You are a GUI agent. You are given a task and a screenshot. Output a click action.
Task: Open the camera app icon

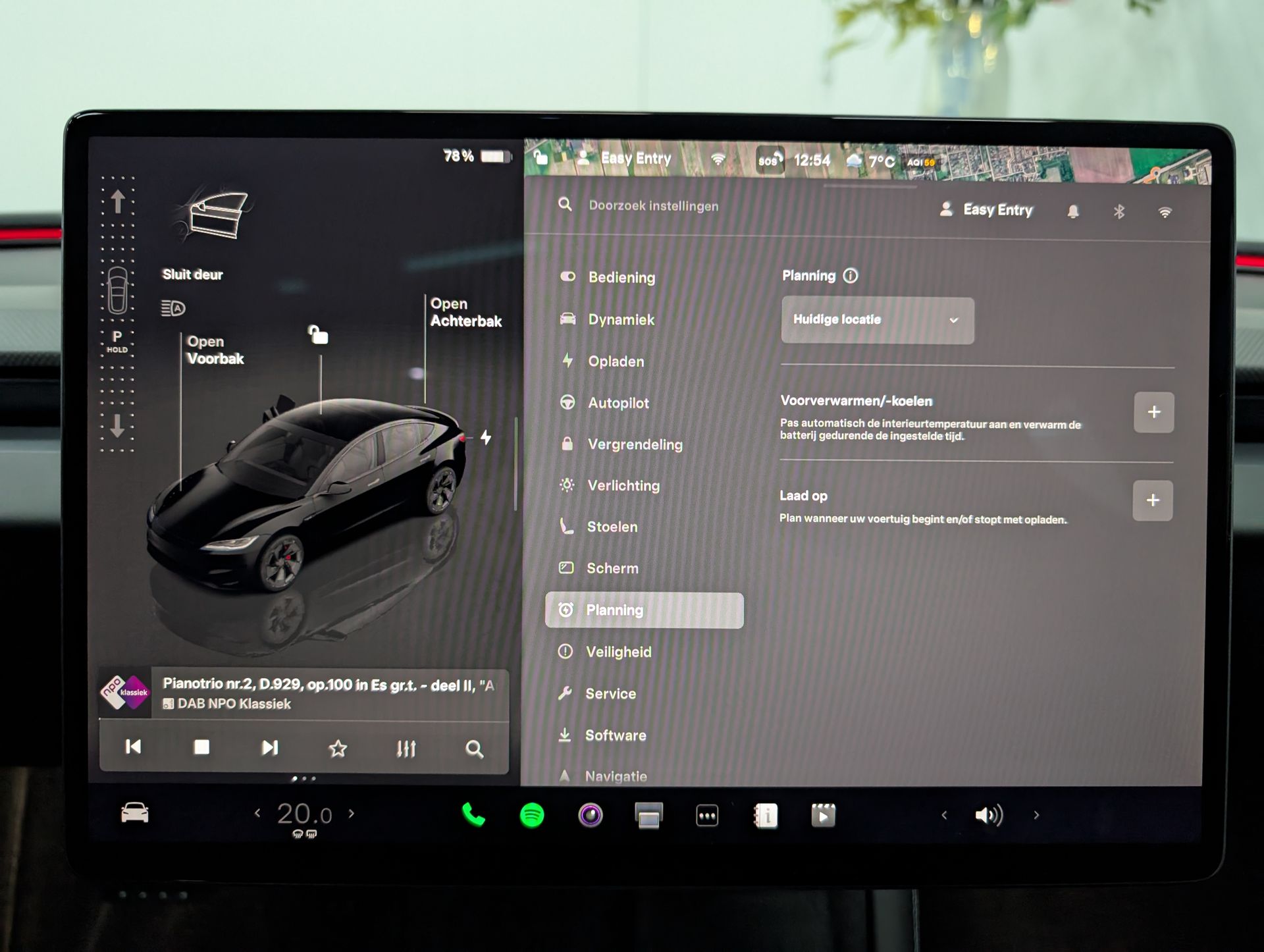590,815
